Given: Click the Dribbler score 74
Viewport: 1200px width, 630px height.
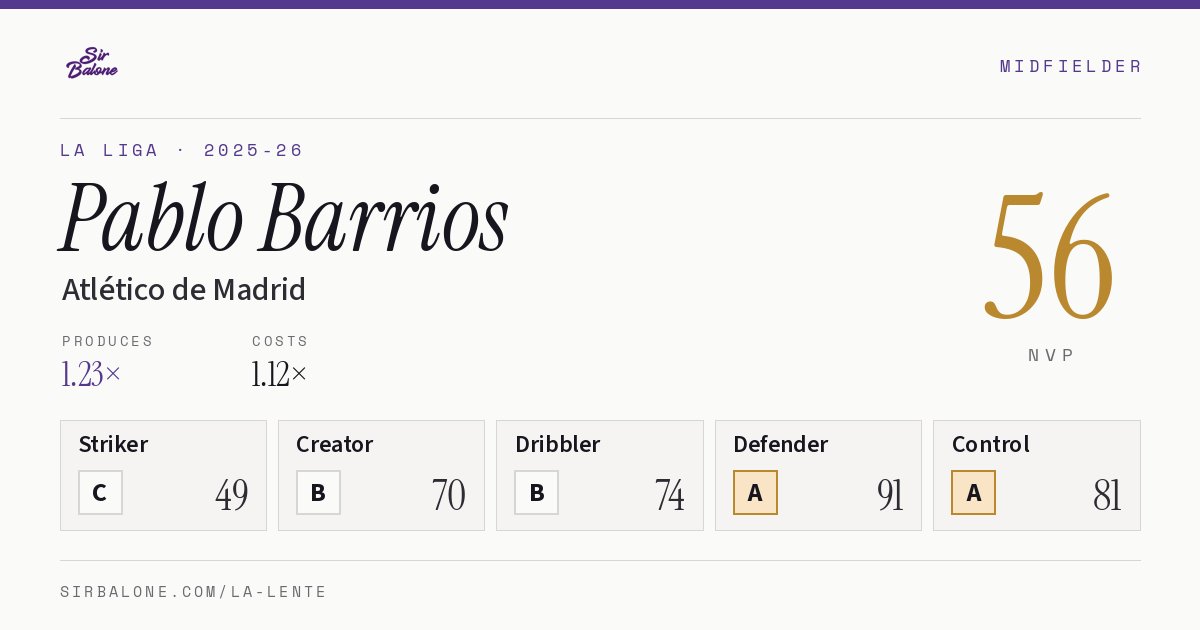Looking at the screenshot, I should (x=669, y=494).
